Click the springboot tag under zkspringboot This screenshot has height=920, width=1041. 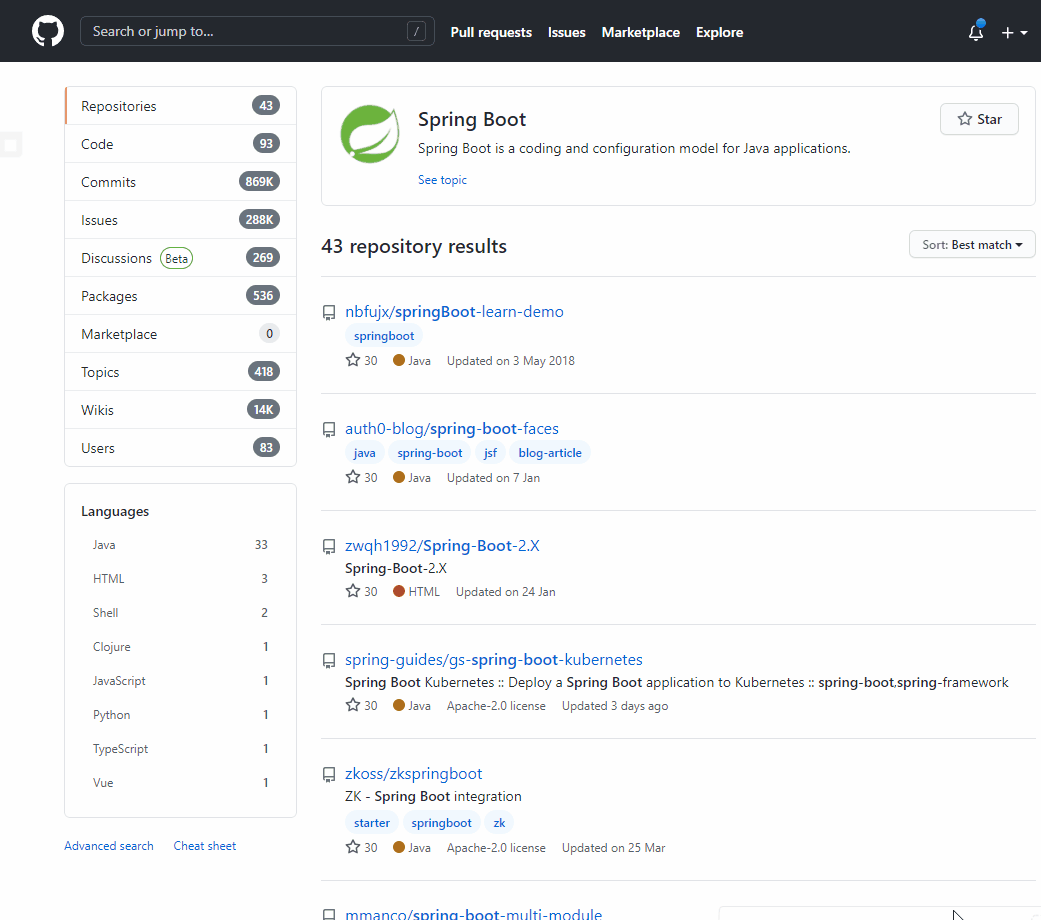[441, 823]
